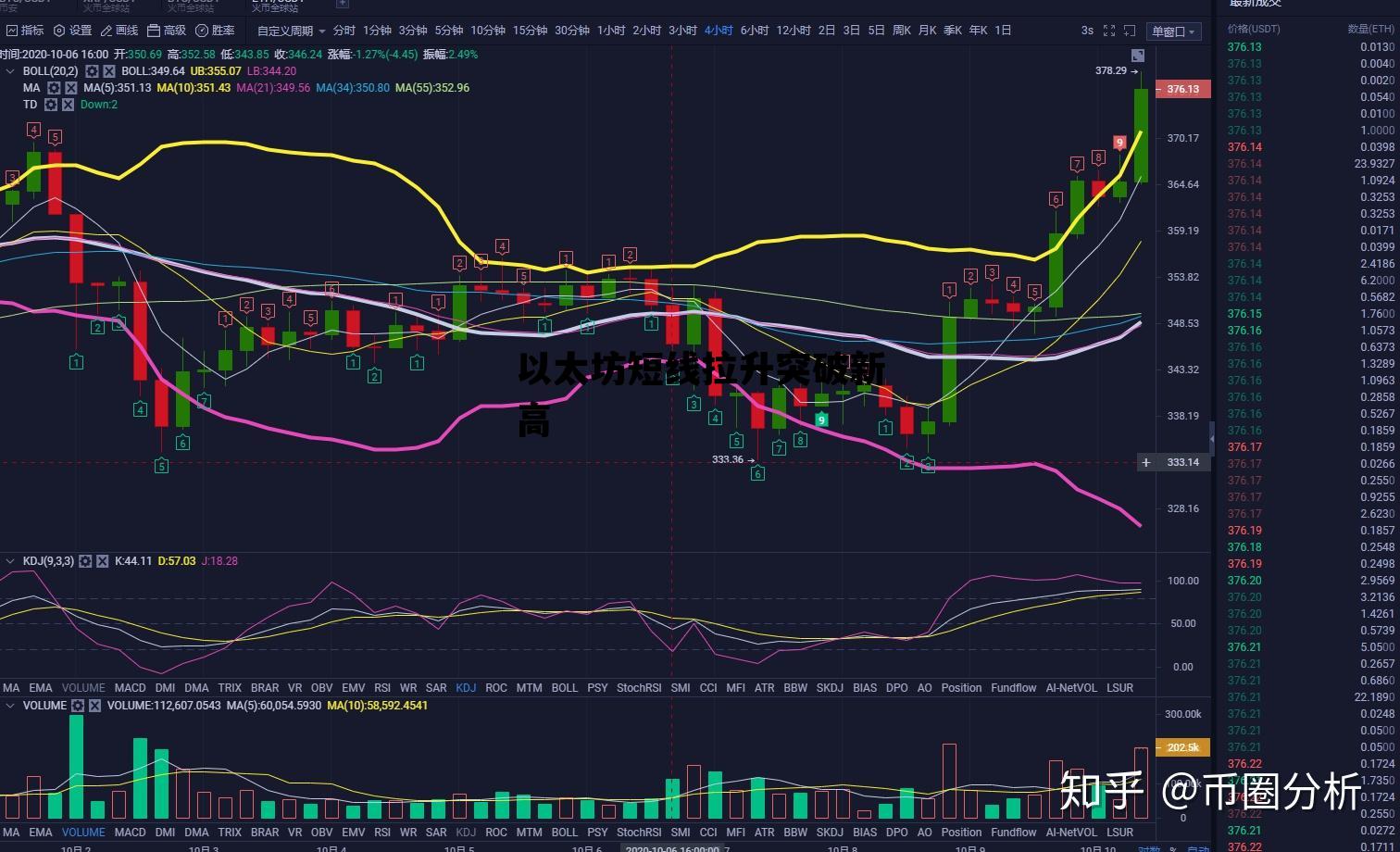Open the 胜率 win-rate tool

(215, 31)
